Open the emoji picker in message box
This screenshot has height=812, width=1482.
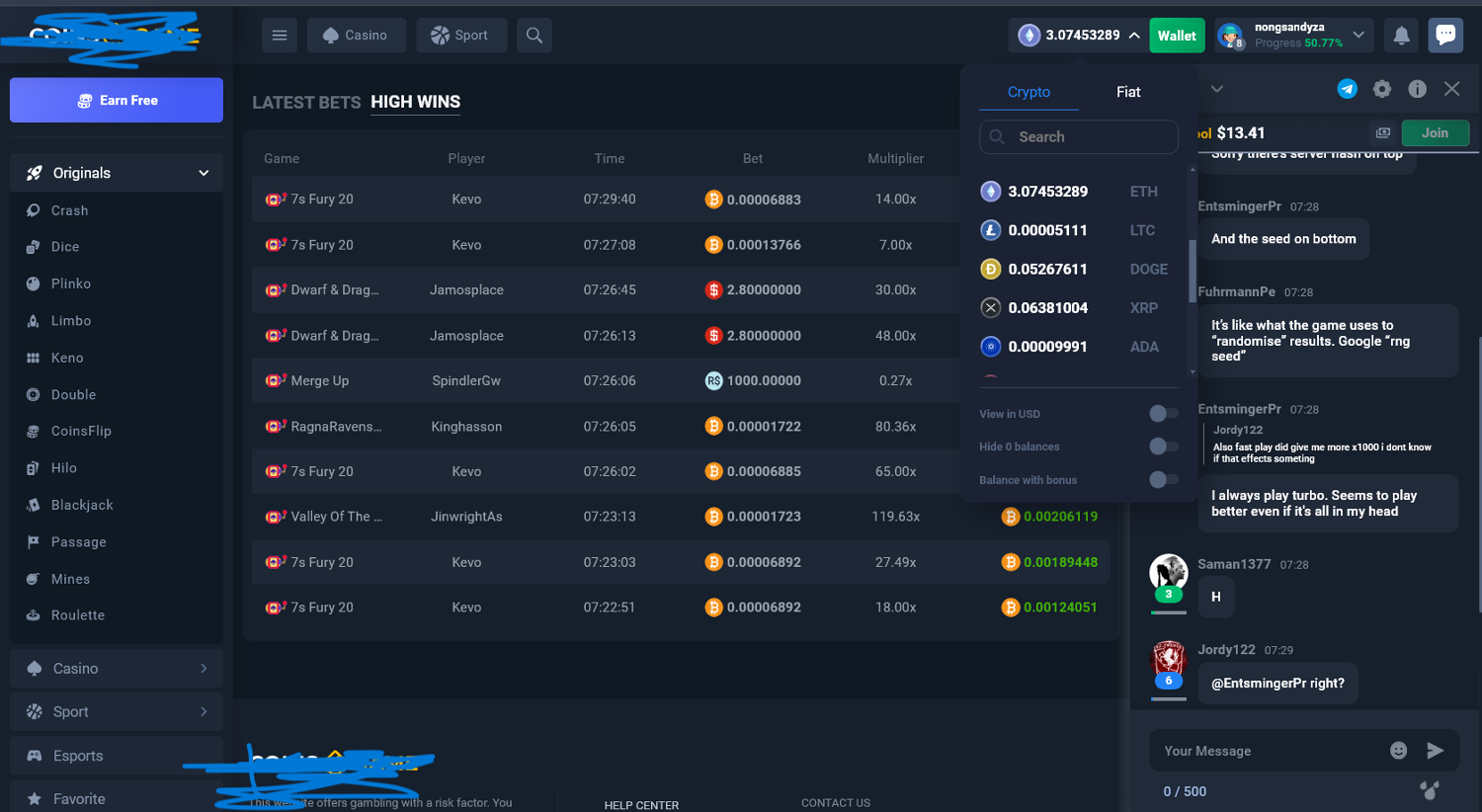pos(1398,751)
